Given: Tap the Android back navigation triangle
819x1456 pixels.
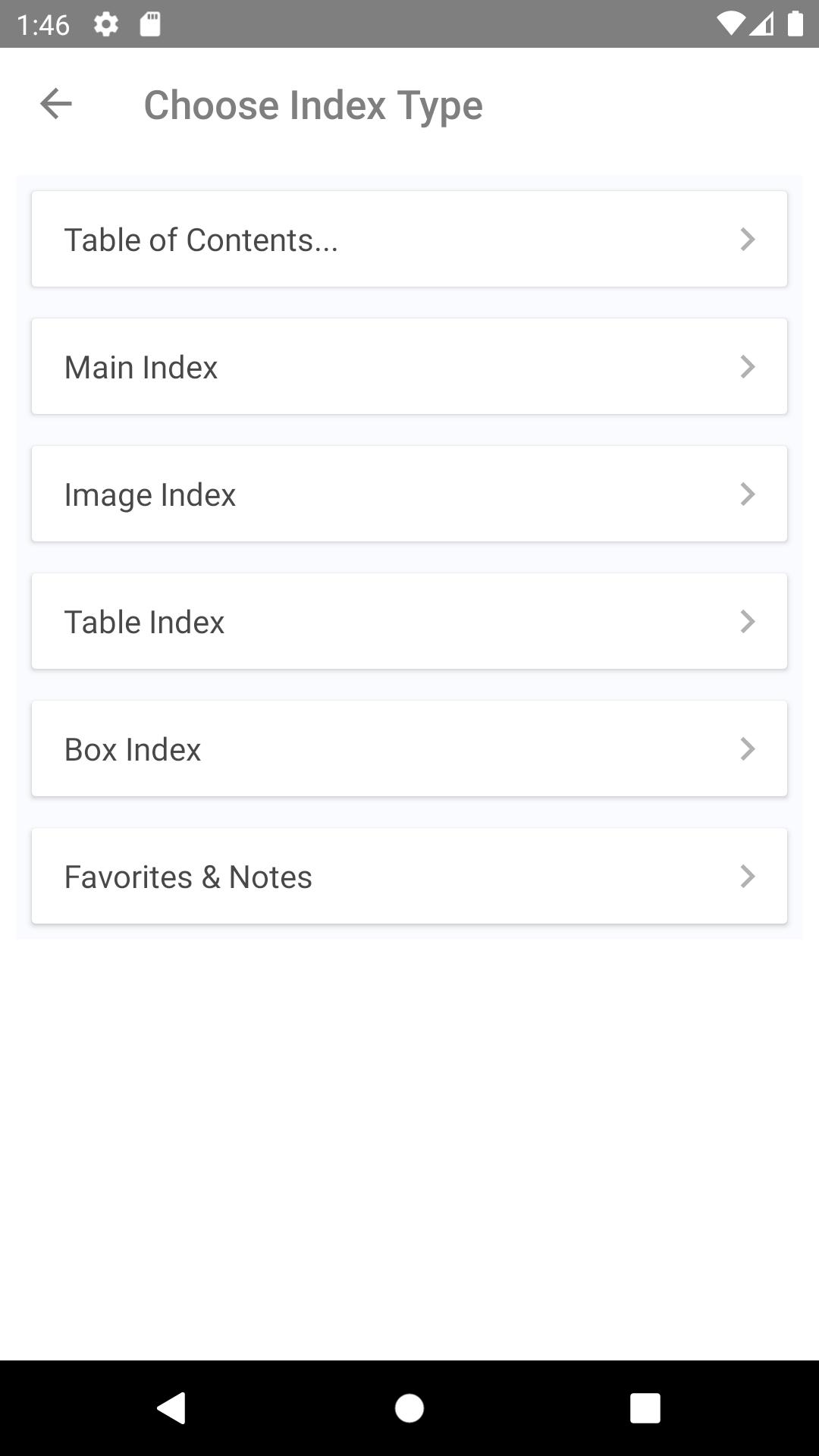Looking at the screenshot, I should 171,1408.
